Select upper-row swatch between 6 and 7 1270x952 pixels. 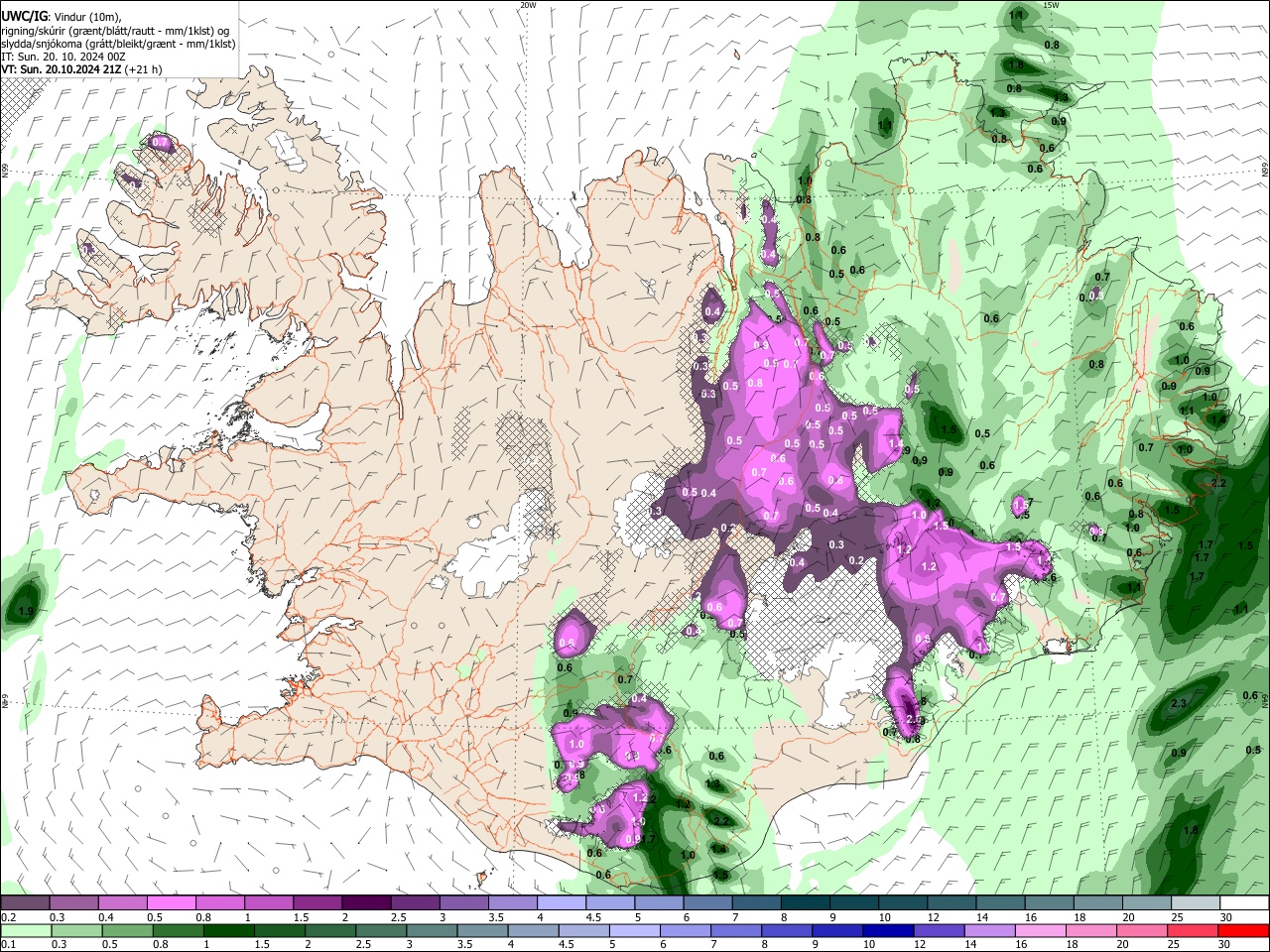[x=707, y=903]
